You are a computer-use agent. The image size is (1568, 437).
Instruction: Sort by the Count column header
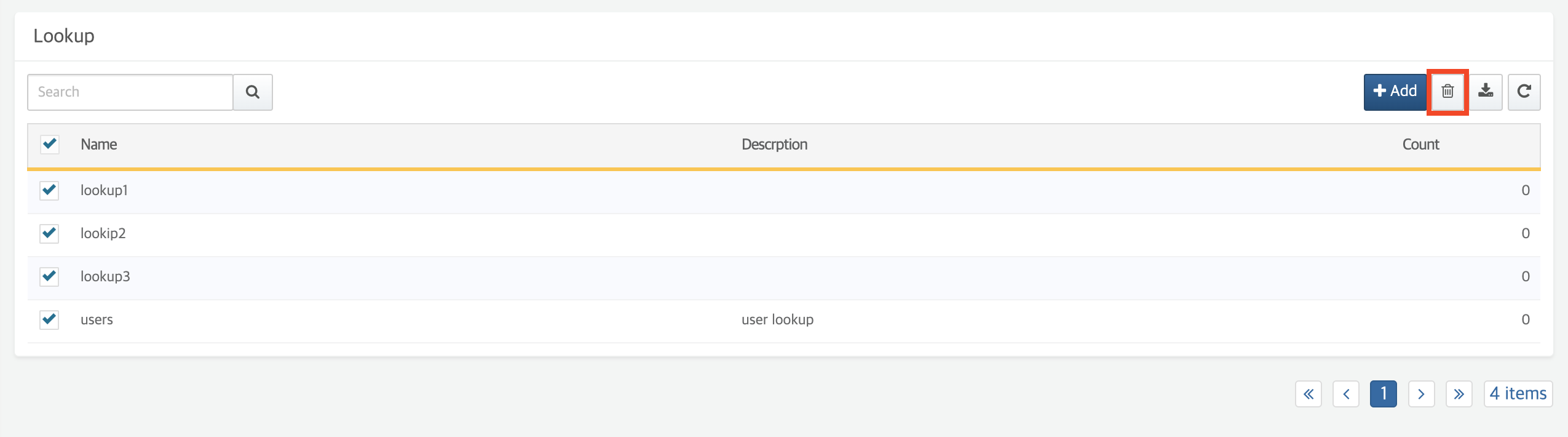[x=1420, y=145]
